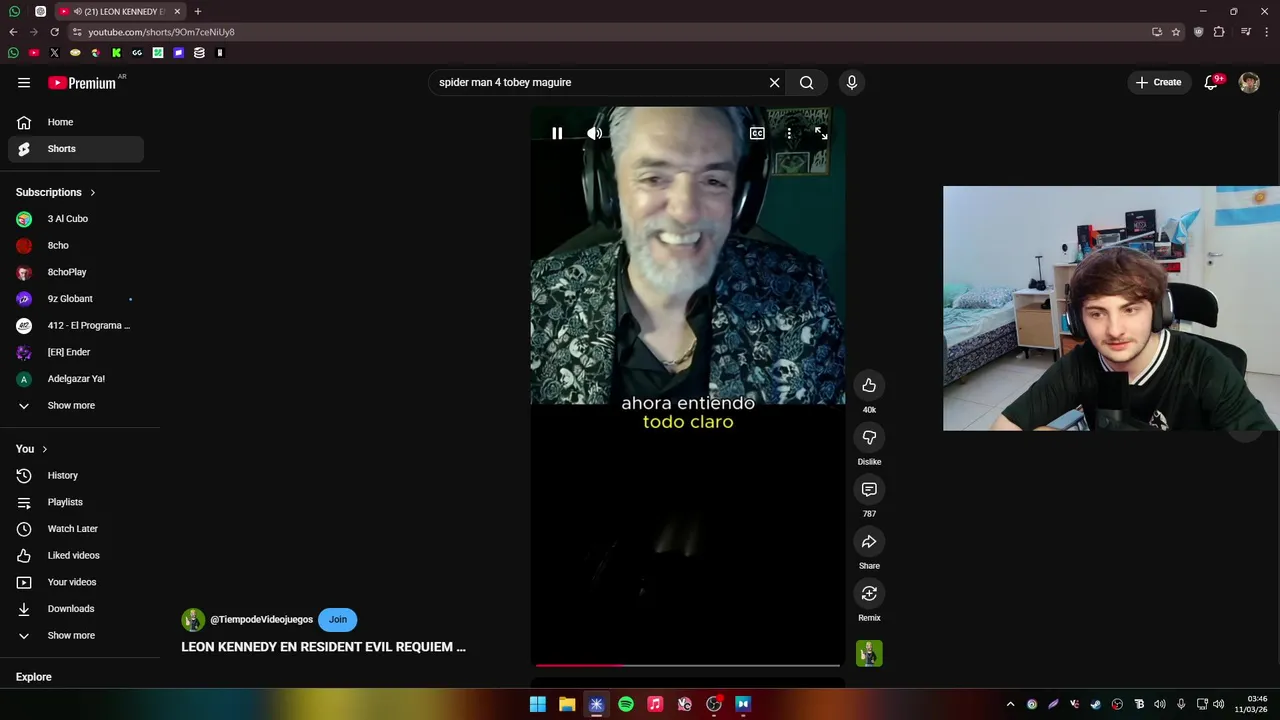Open Downloads in the sidebar
The height and width of the screenshot is (720, 1280).
(76, 609)
